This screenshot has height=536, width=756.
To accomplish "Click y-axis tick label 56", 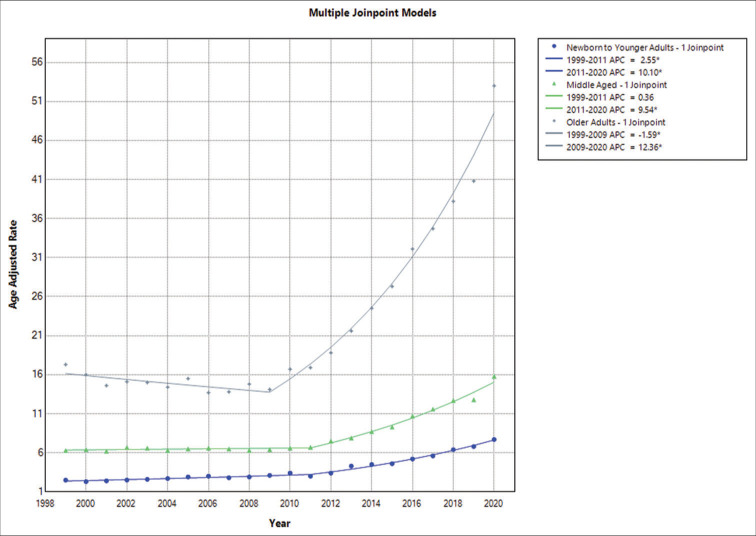I will click(x=38, y=62).
